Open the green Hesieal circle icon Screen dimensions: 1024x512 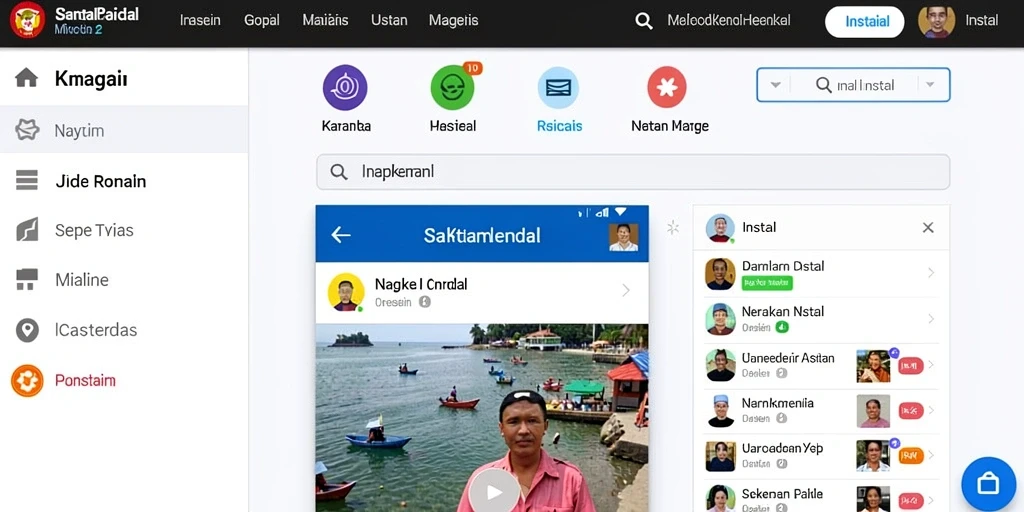tap(452, 88)
